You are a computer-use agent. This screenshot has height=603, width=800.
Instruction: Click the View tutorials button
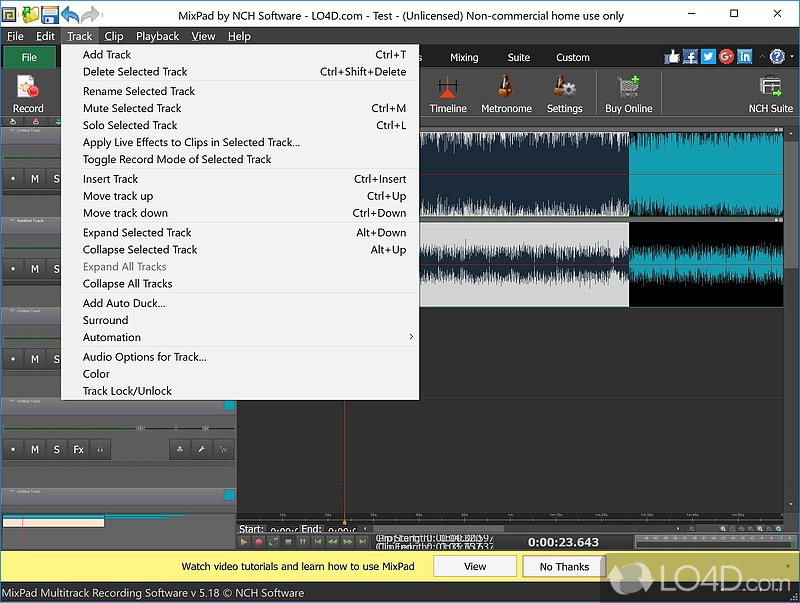tap(475, 566)
